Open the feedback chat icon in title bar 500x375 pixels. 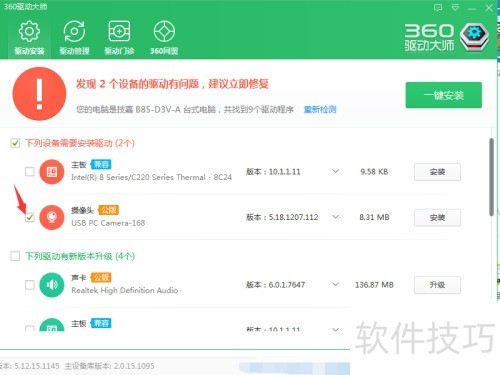click(x=438, y=7)
